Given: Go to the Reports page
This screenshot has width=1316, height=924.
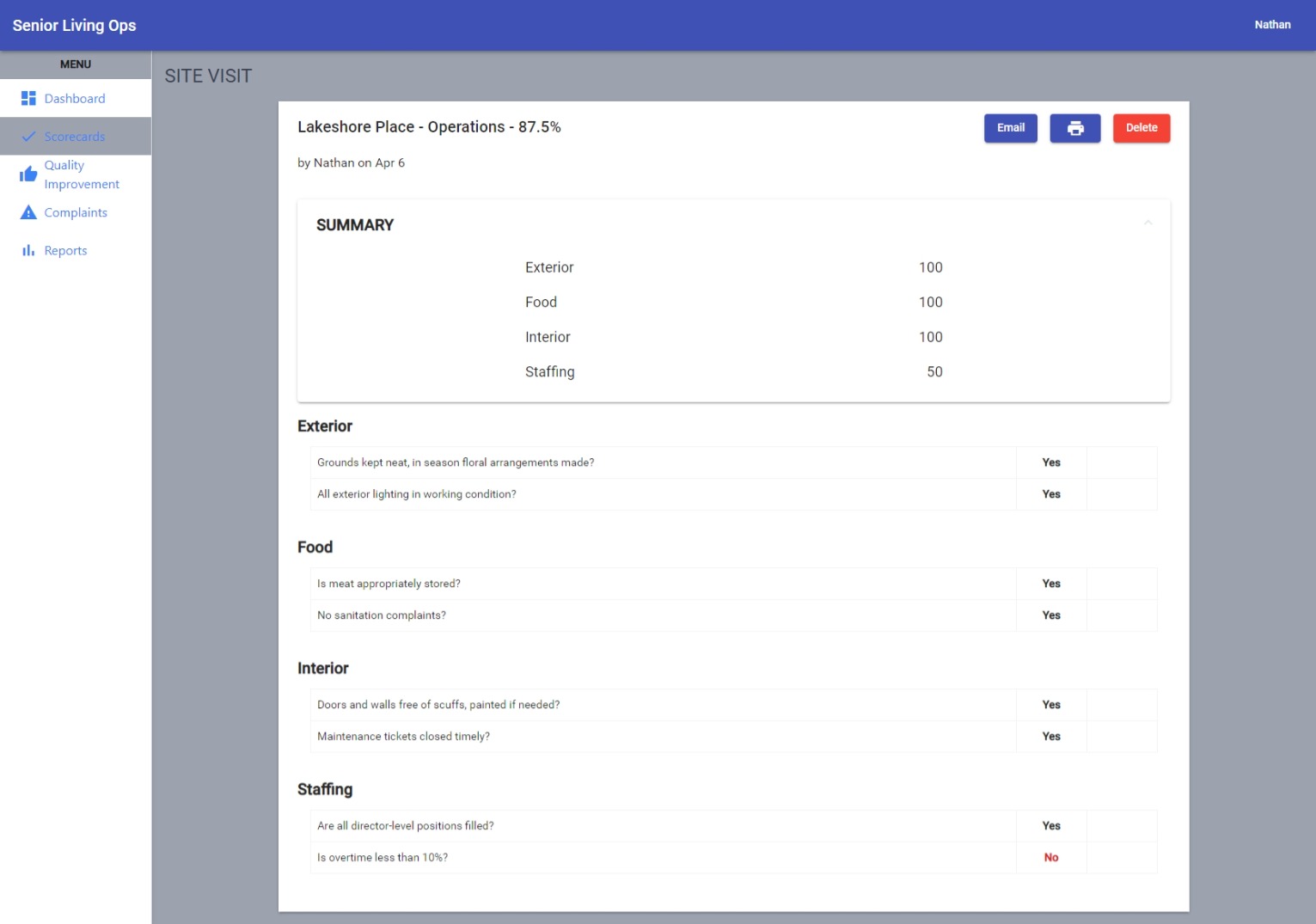Looking at the screenshot, I should pos(65,250).
